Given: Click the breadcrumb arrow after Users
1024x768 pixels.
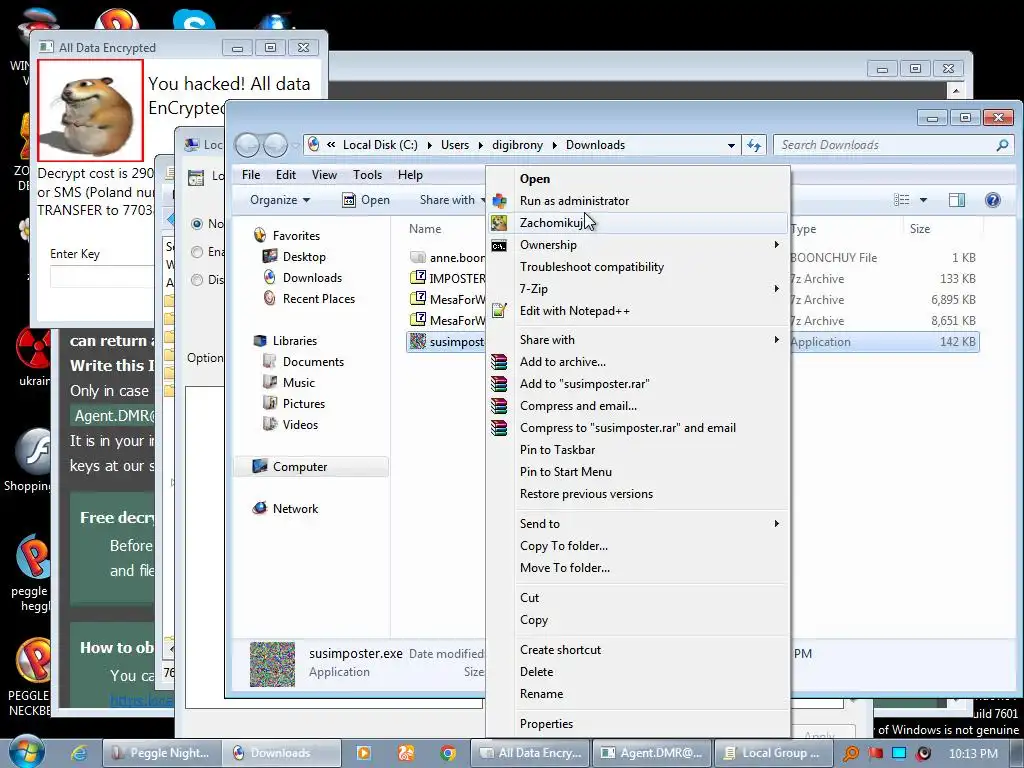Looking at the screenshot, I should [x=481, y=145].
